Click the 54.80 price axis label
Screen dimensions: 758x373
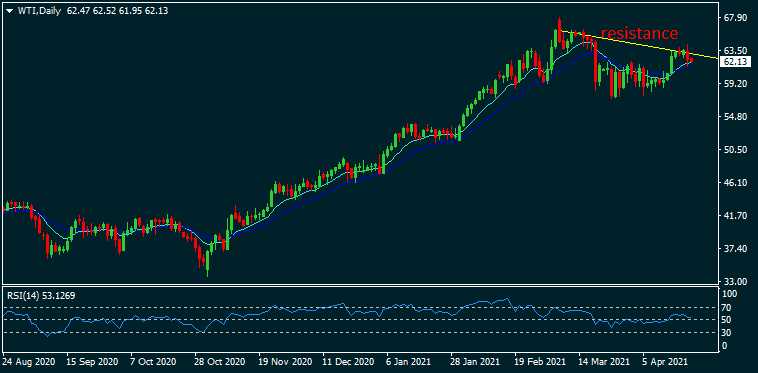[735, 117]
